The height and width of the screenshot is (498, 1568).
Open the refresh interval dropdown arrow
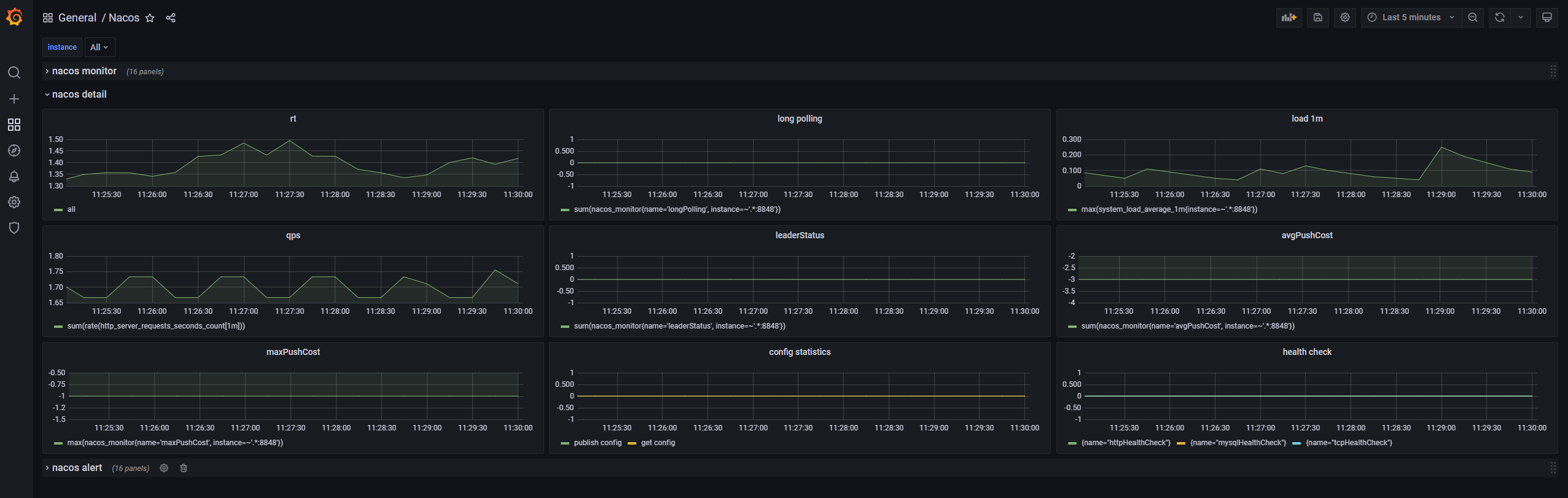[1521, 17]
